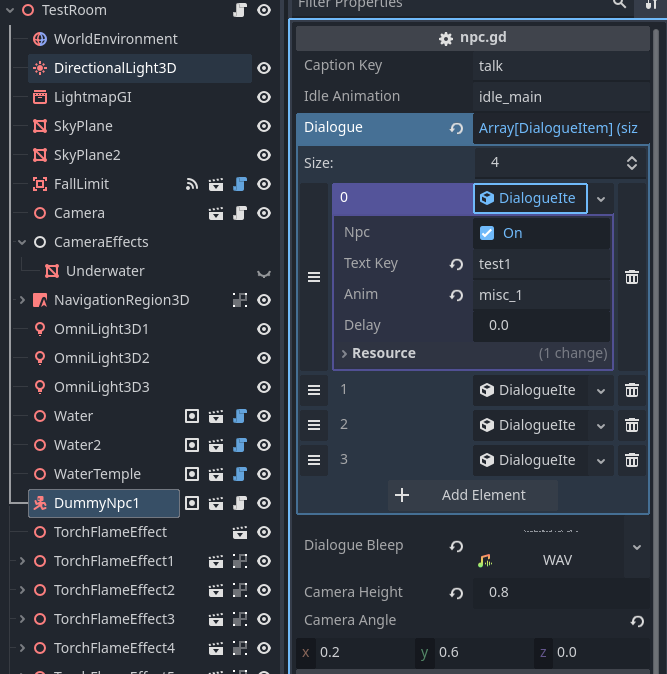Click DummyNpc1 group icon
Screen dimensions: 667x674
[x=192, y=503]
